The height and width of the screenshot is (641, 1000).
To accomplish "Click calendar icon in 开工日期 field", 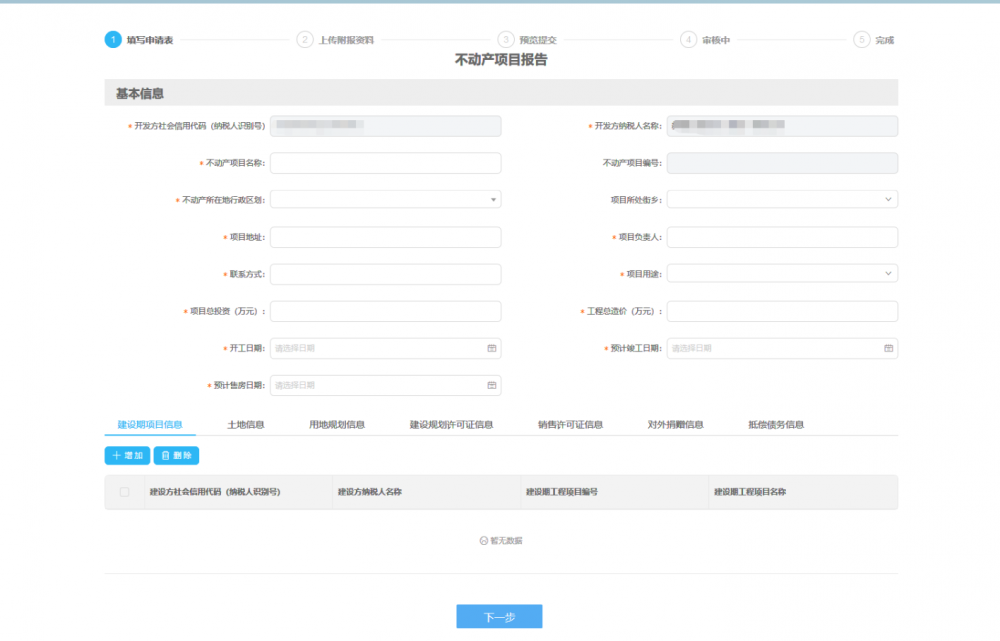I will pyautogui.click(x=491, y=348).
